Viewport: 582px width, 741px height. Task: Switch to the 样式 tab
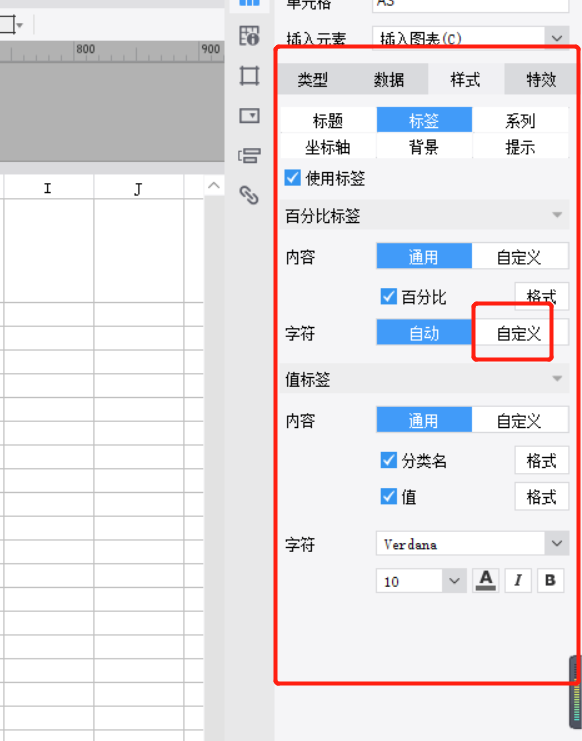point(465,79)
